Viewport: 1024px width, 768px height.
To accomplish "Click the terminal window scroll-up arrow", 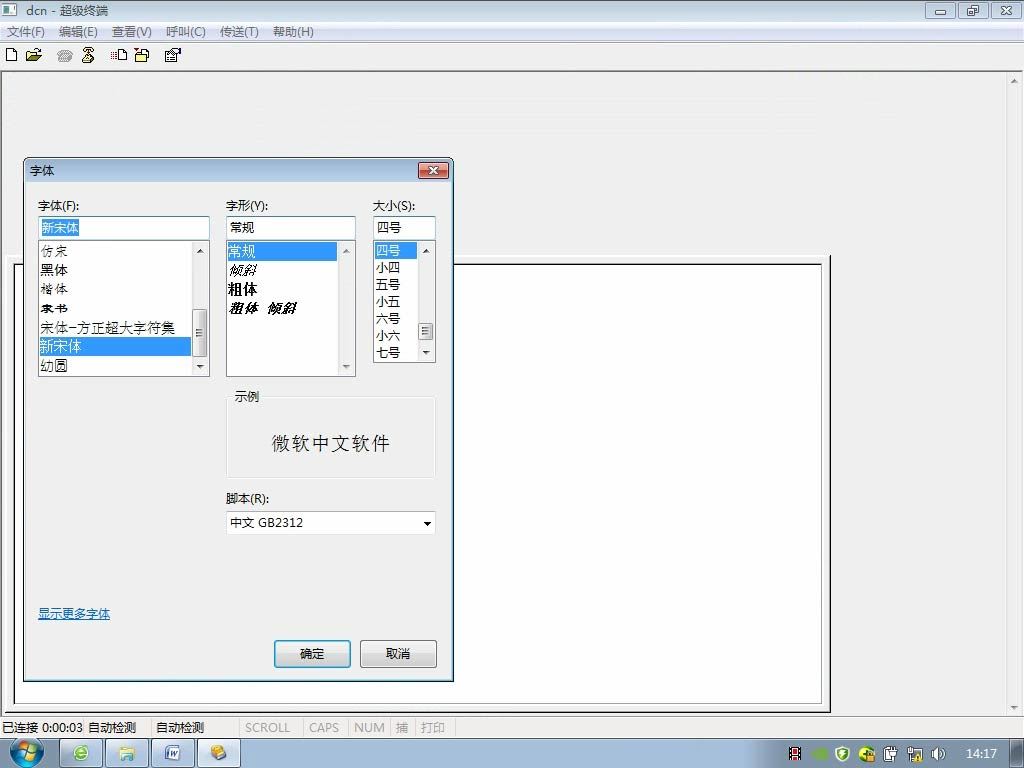I will [1014, 82].
